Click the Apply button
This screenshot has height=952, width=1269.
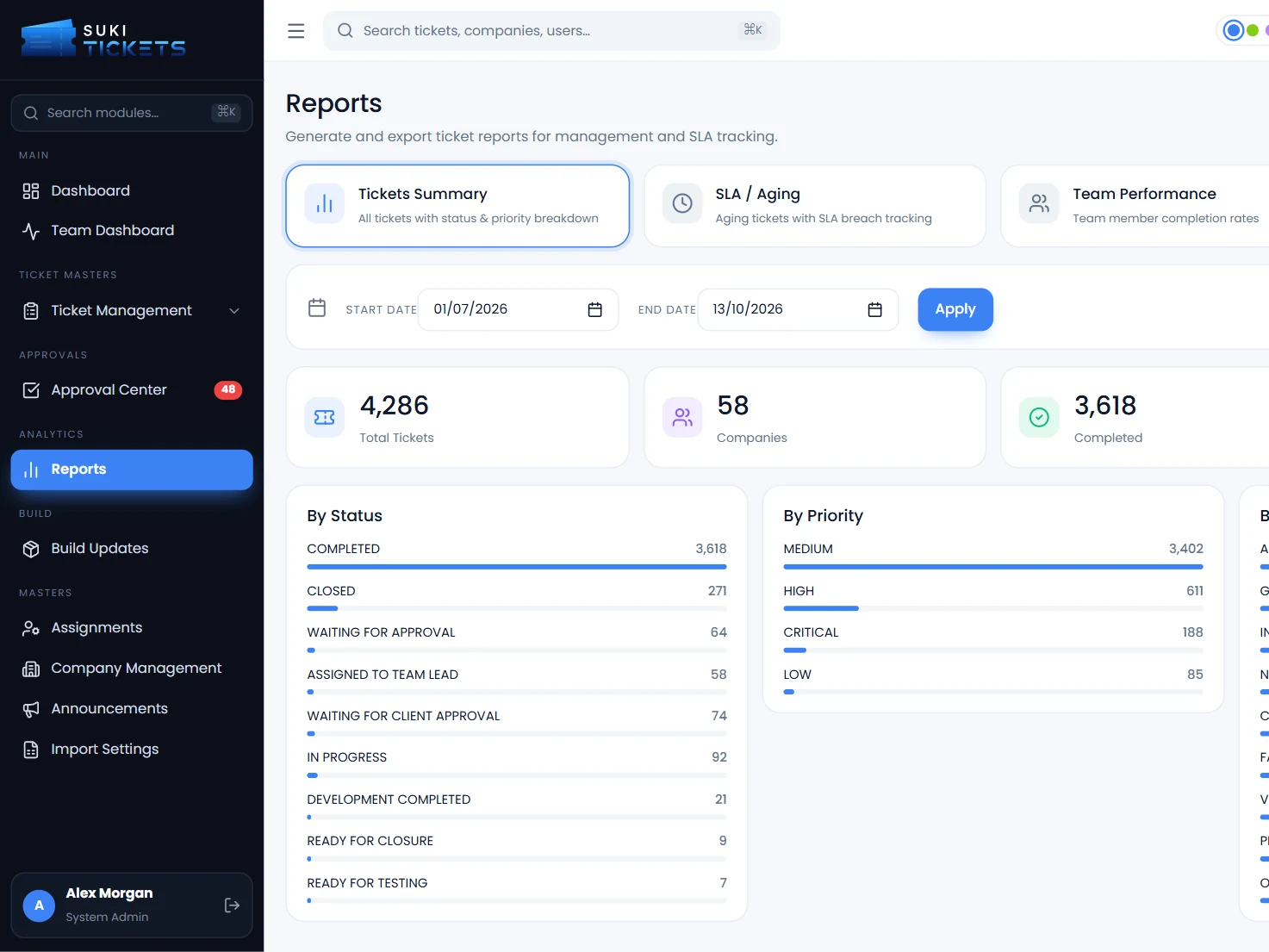(955, 309)
